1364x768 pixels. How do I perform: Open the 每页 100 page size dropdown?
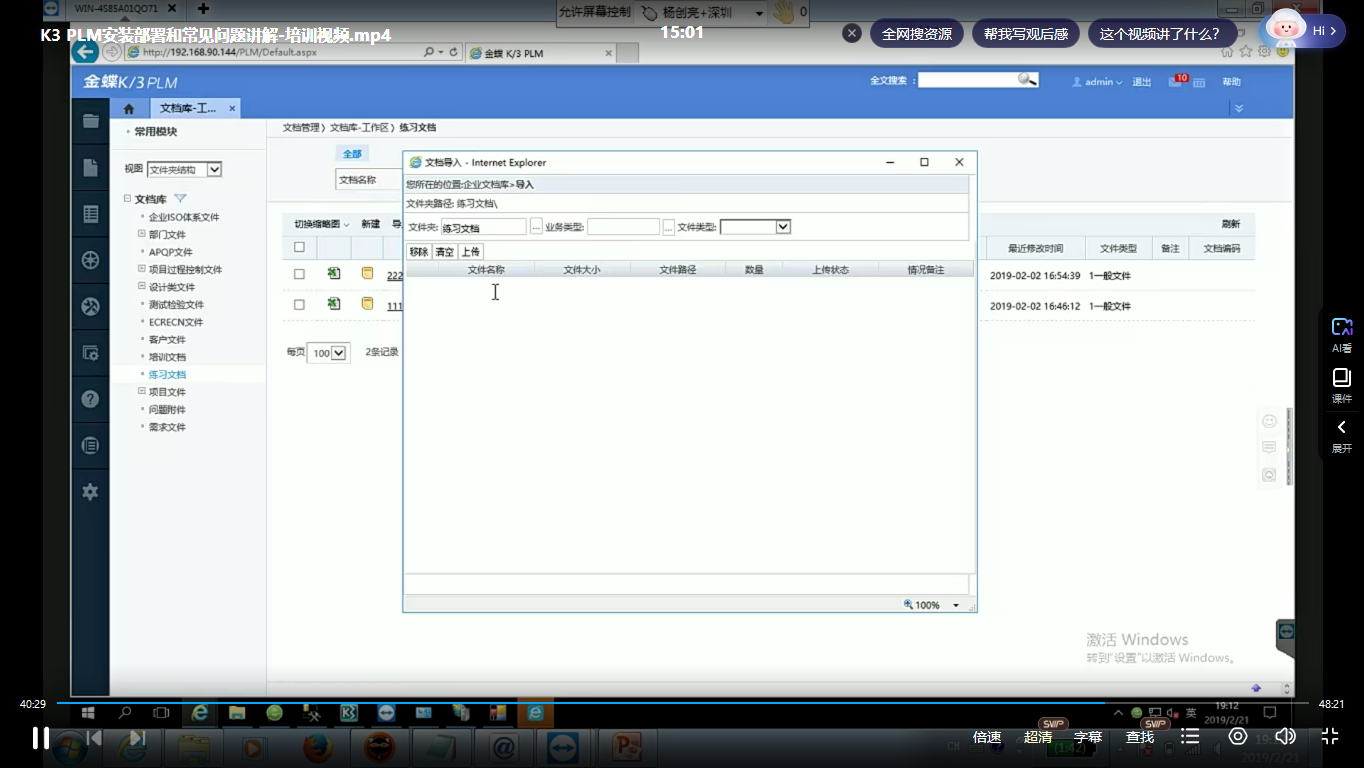point(328,353)
